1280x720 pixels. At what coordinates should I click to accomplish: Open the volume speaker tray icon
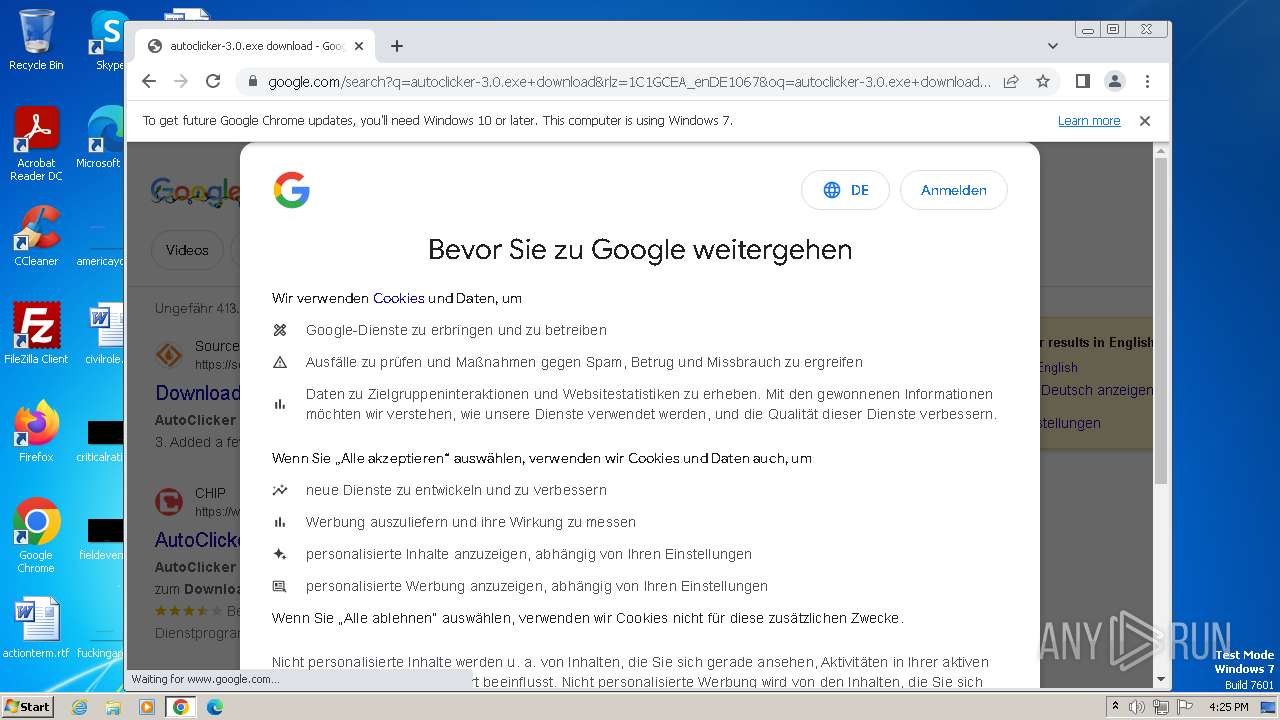[1138, 707]
